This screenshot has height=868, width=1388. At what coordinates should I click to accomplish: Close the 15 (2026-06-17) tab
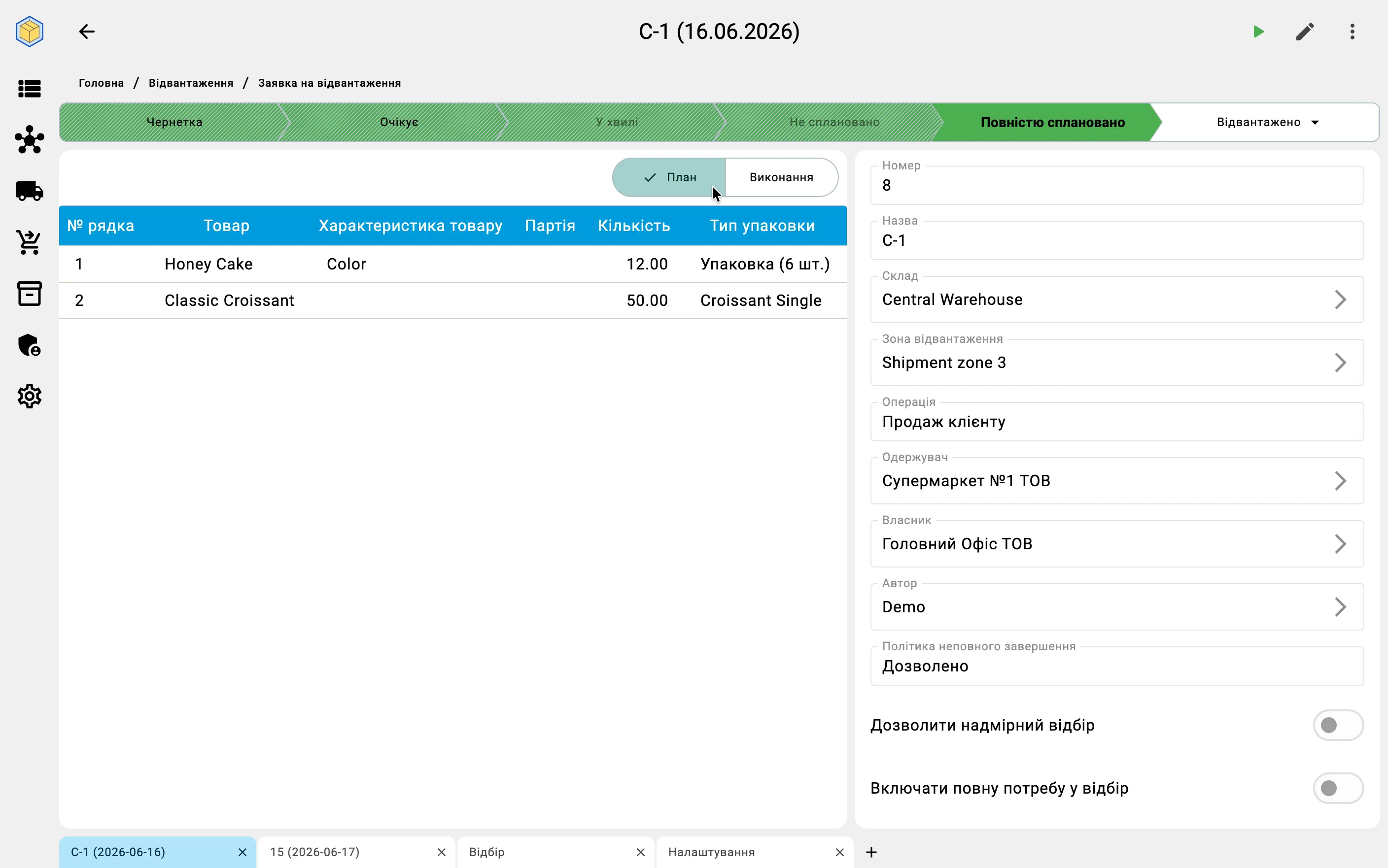pos(442,853)
